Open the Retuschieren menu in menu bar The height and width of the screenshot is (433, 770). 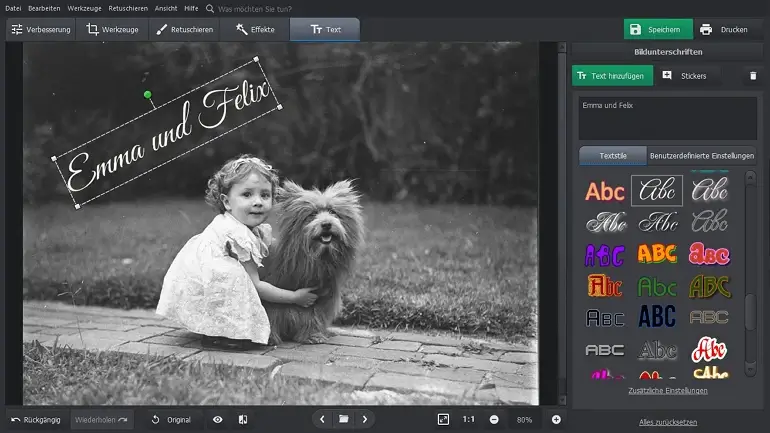point(128,8)
